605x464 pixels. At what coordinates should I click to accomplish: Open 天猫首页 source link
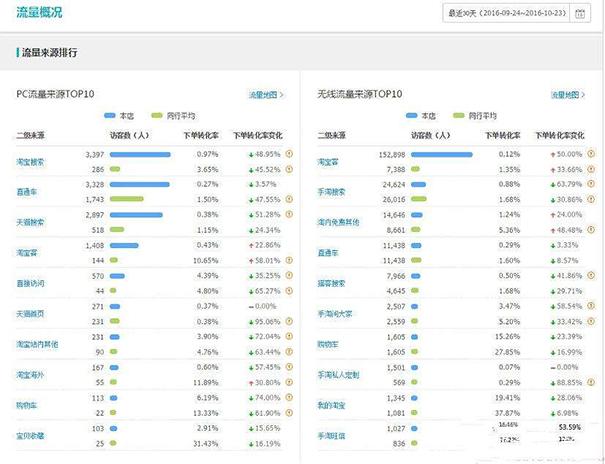pyautogui.click(x=30, y=314)
